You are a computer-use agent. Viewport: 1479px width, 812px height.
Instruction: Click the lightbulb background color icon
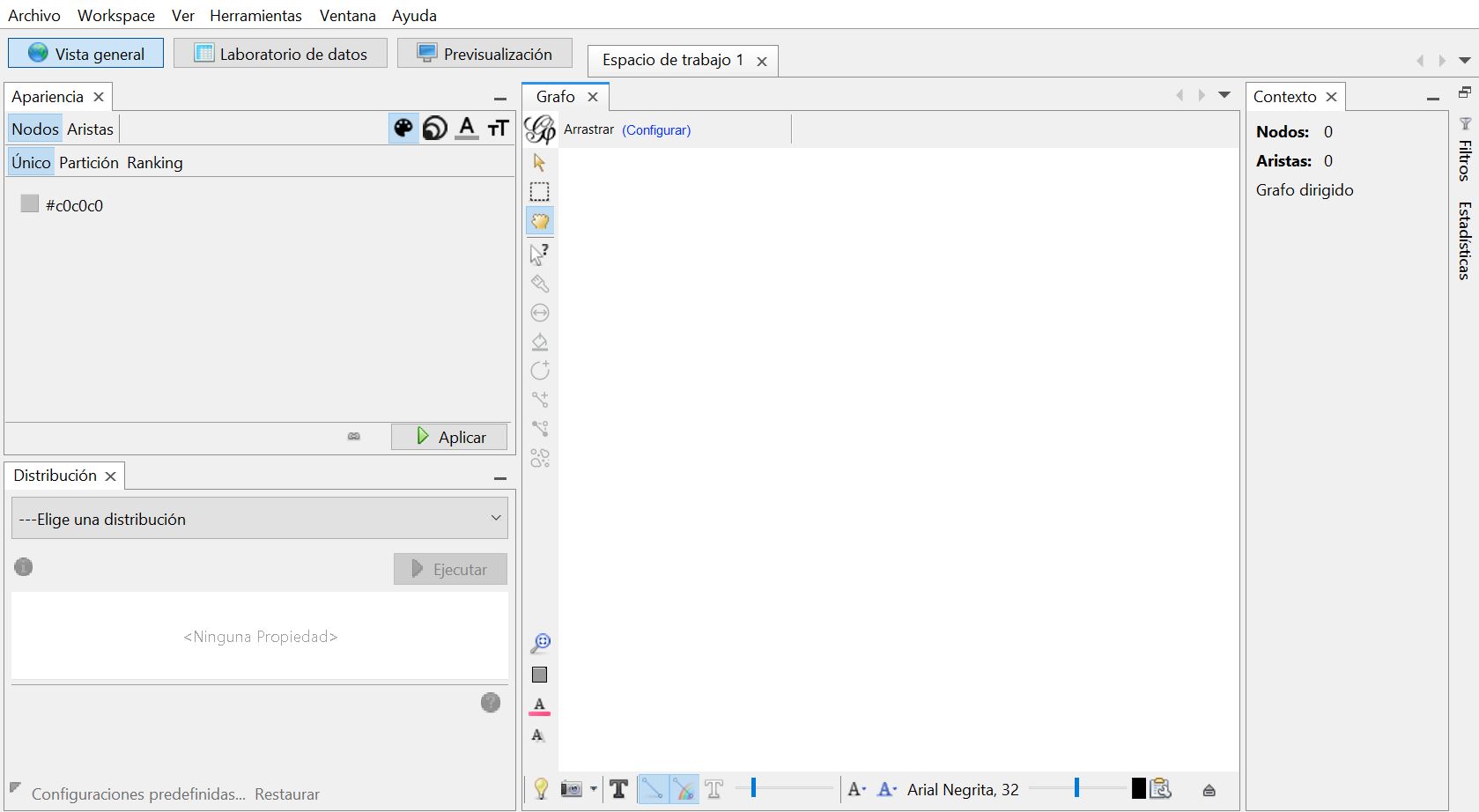[x=541, y=789]
